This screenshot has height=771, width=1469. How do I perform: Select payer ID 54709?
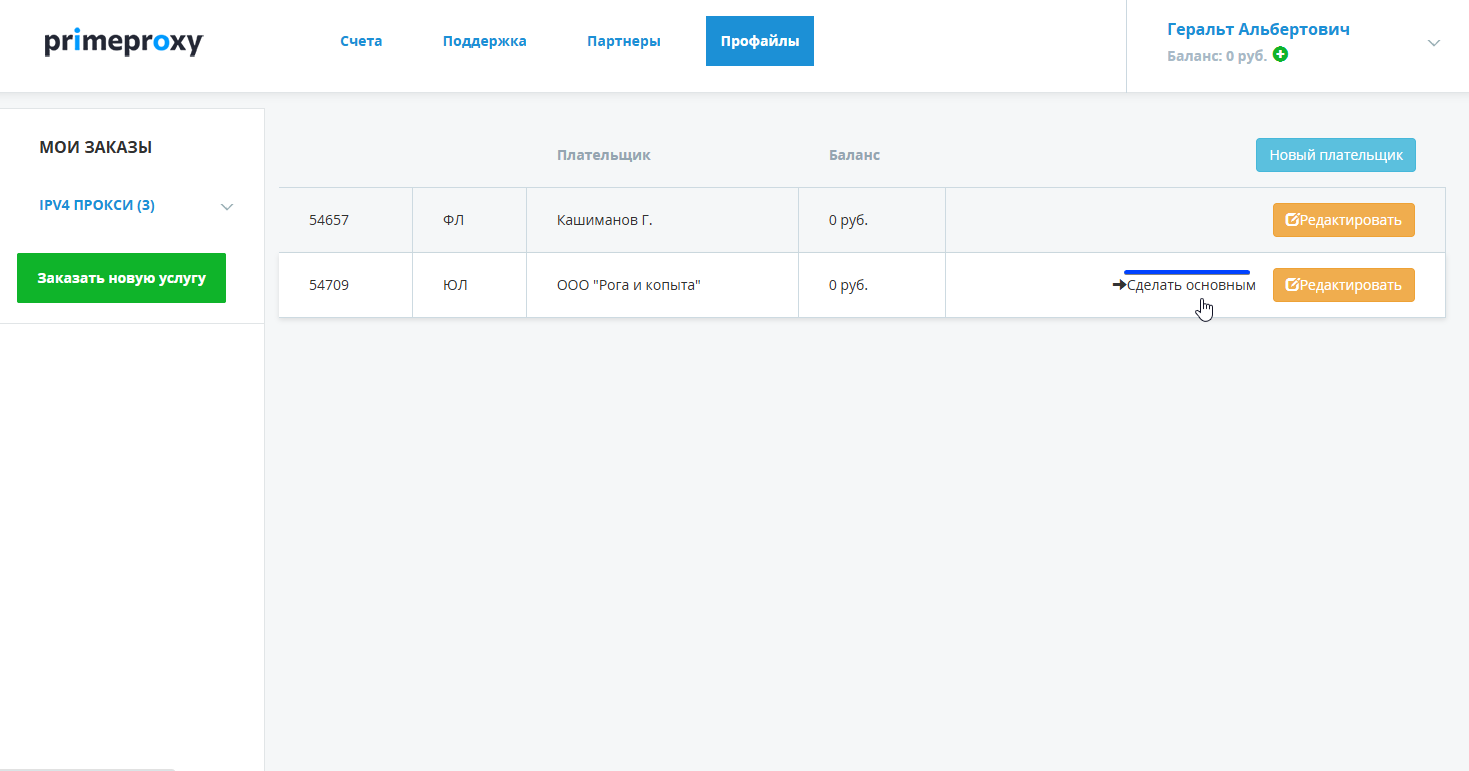(329, 285)
